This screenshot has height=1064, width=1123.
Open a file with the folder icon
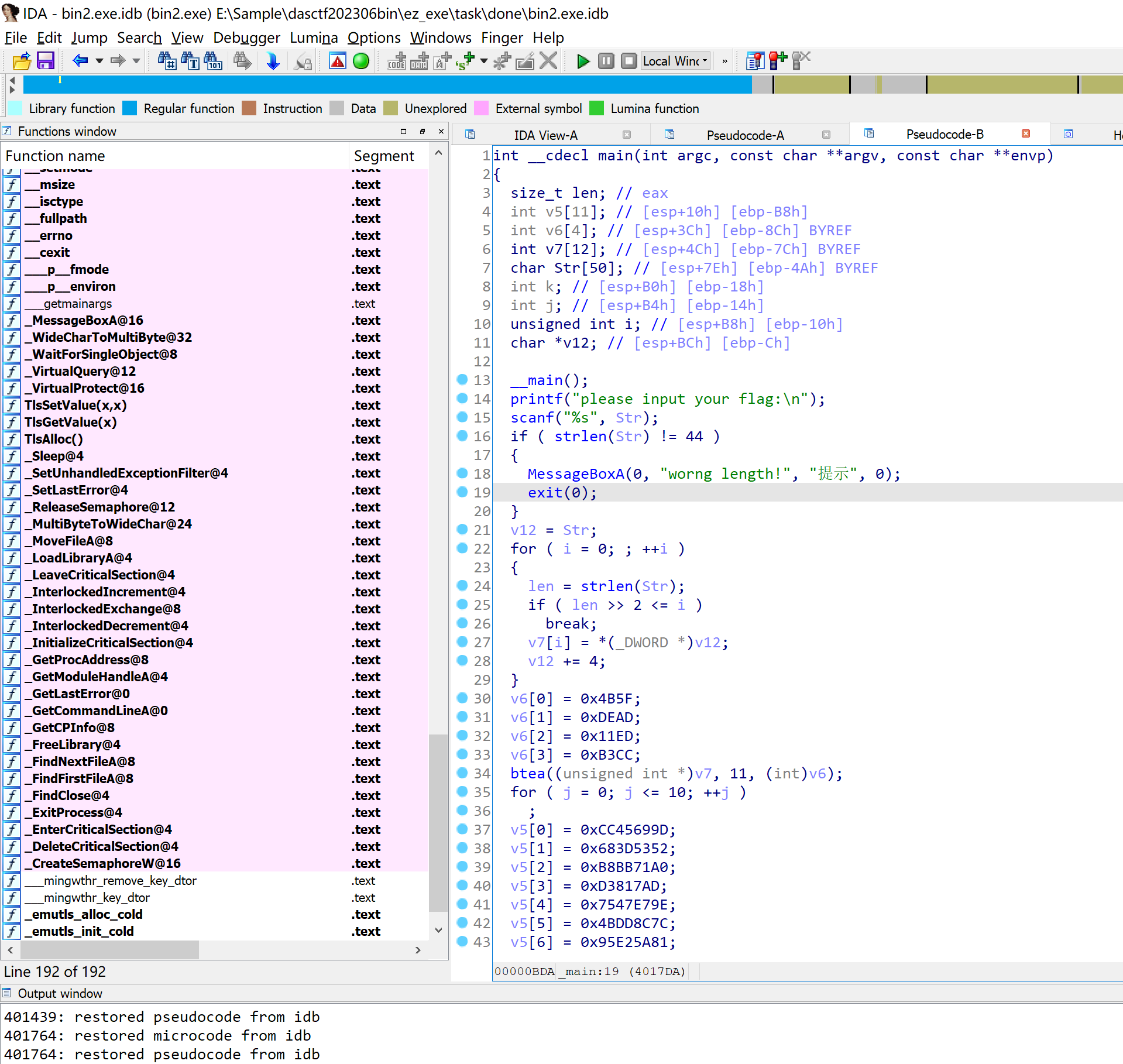point(22,61)
